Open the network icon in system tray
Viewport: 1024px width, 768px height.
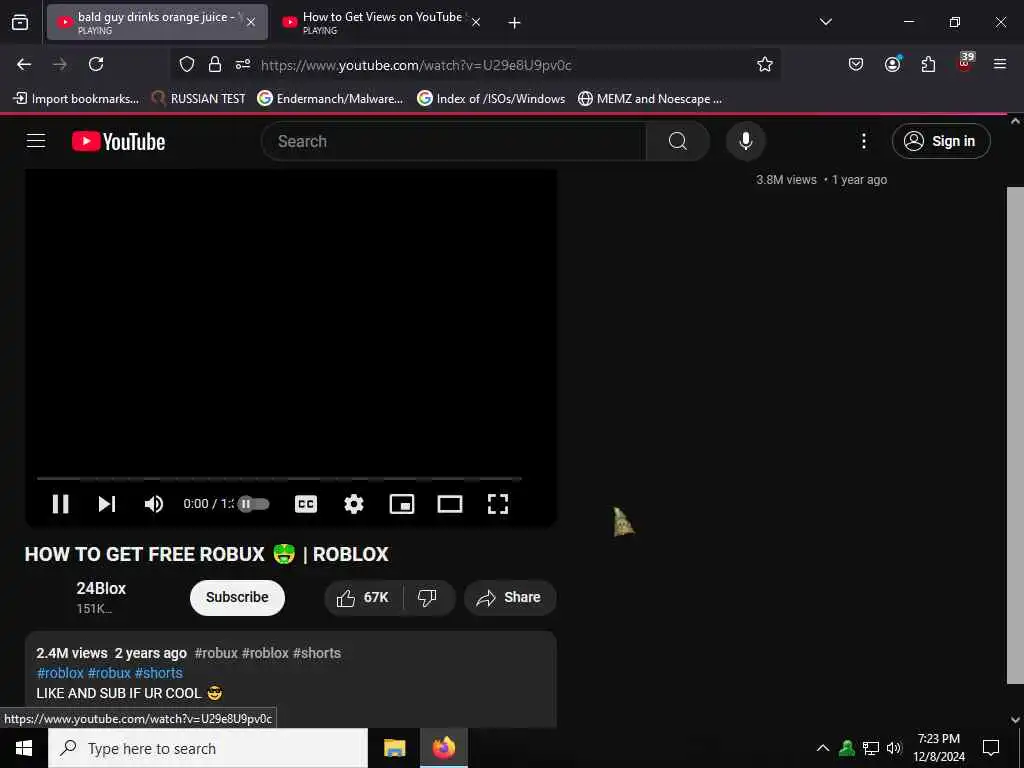pos(871,748)
